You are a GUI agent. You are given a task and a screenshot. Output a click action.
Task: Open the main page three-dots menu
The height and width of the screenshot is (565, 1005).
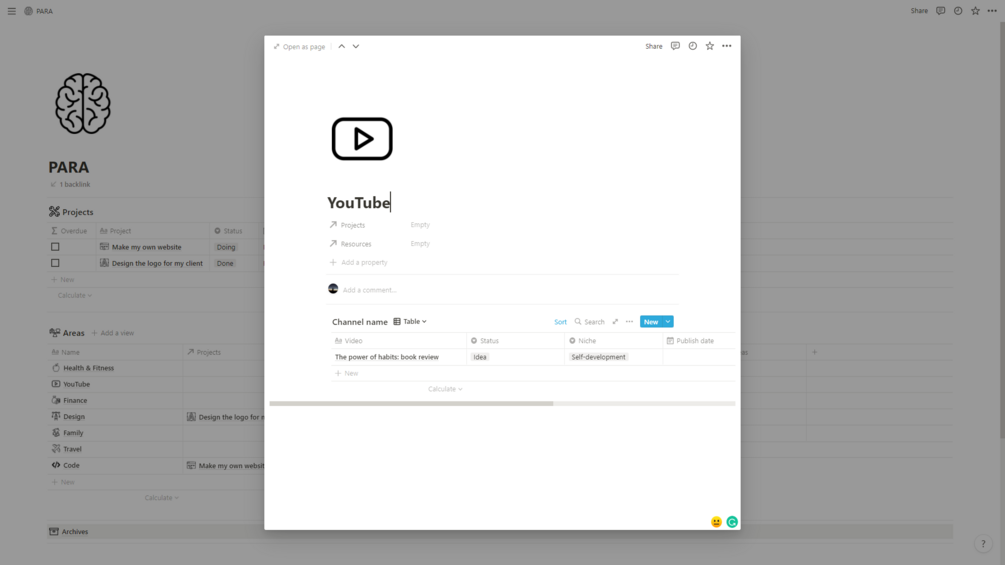coord(992,11)
